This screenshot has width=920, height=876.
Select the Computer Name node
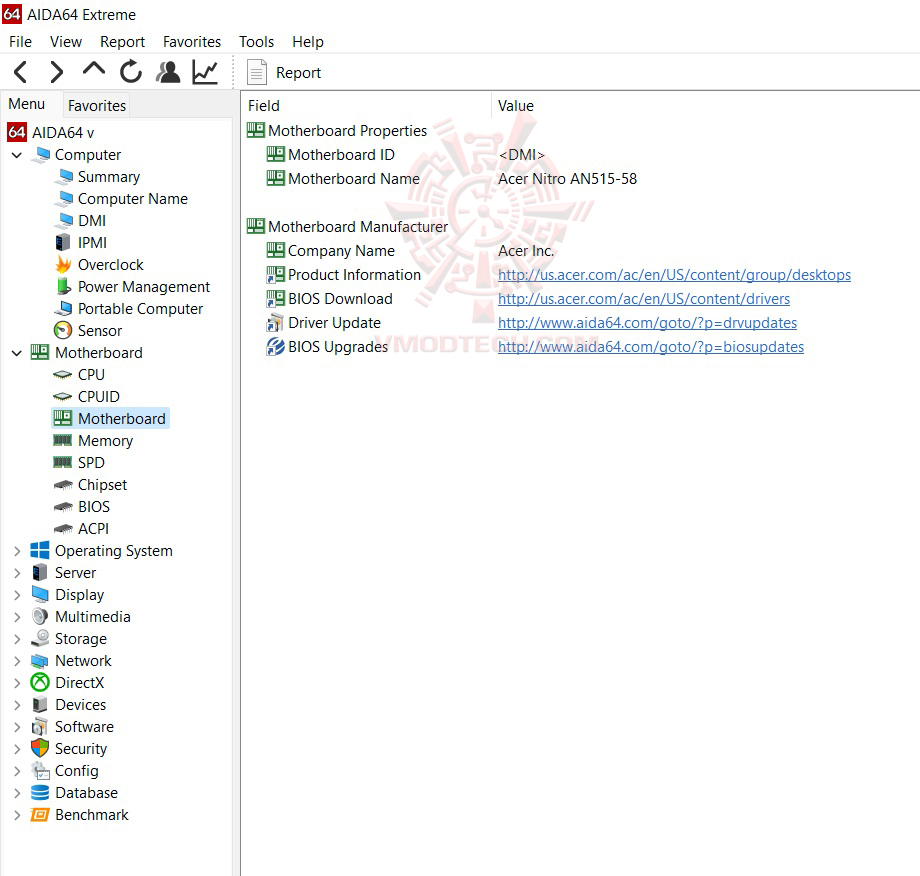pyautogui.click(x=133, y=199)
